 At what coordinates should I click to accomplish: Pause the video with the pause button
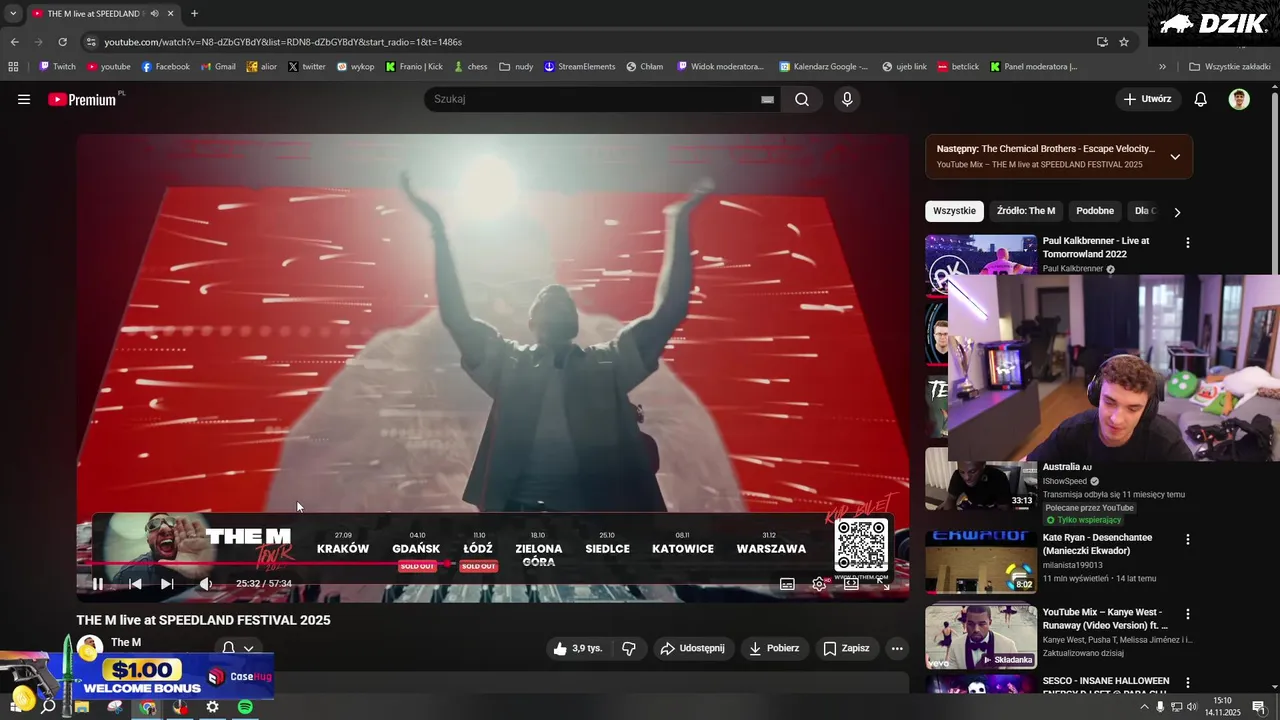click(98, 584)
